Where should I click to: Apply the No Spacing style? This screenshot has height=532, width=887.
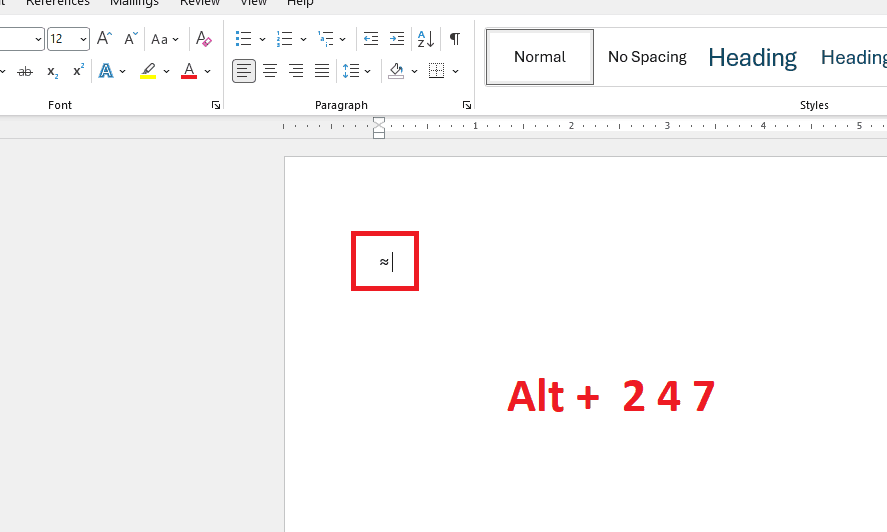pyautogui.click(x=647, y=57)
